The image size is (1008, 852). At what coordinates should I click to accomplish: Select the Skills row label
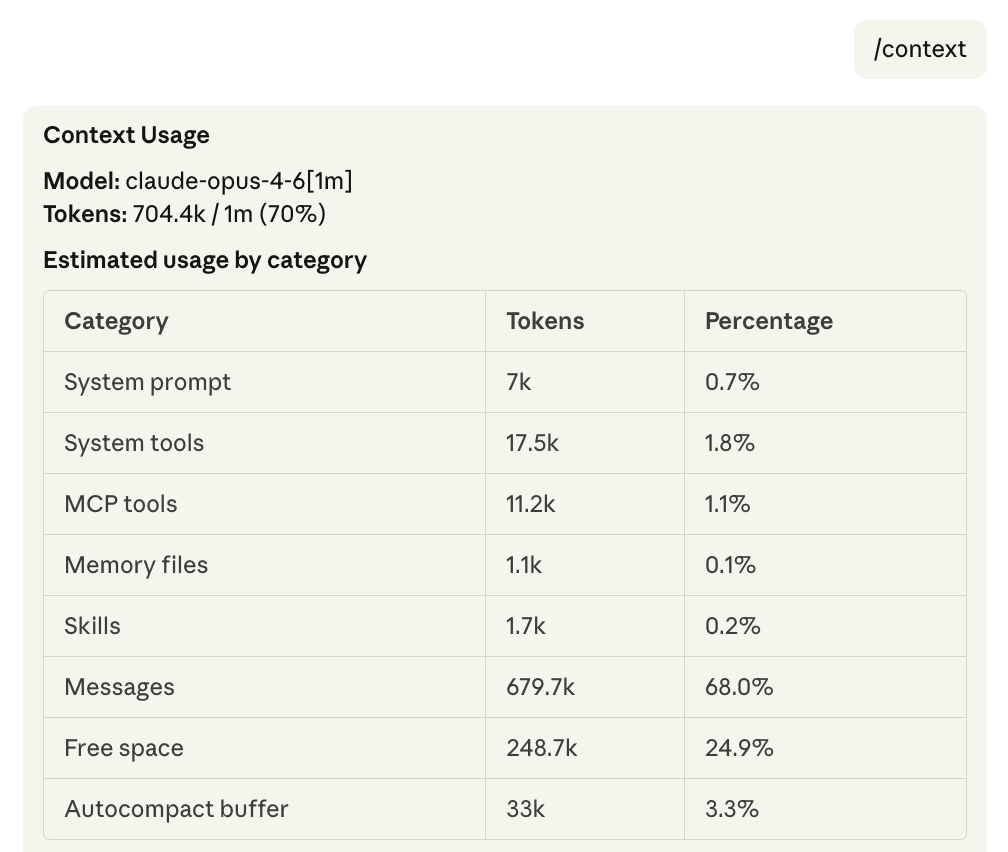[x=92, y=626]
